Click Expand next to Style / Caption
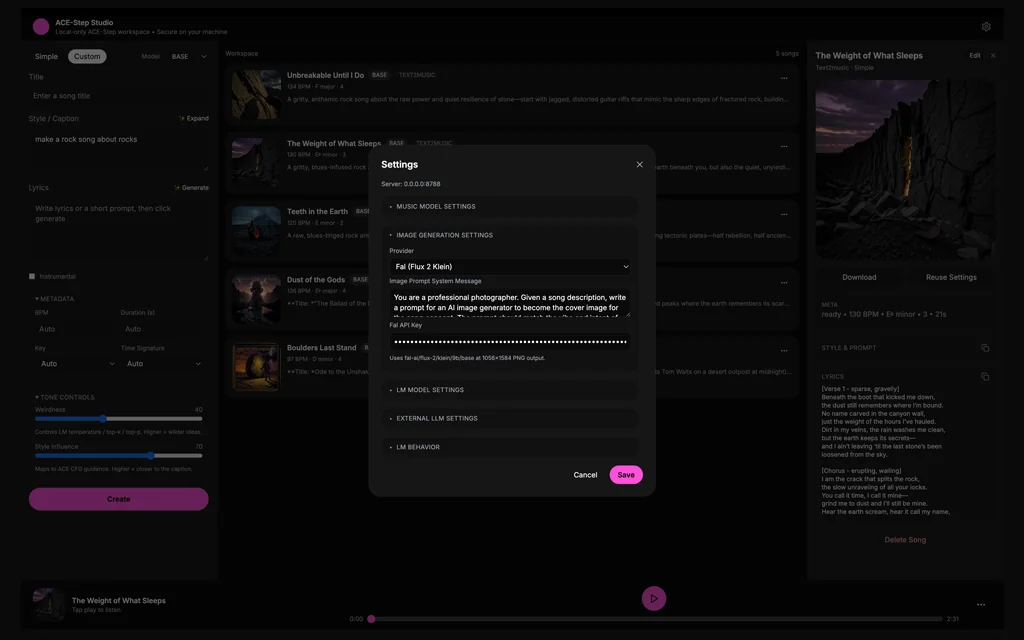 click(x=194, y=118)
